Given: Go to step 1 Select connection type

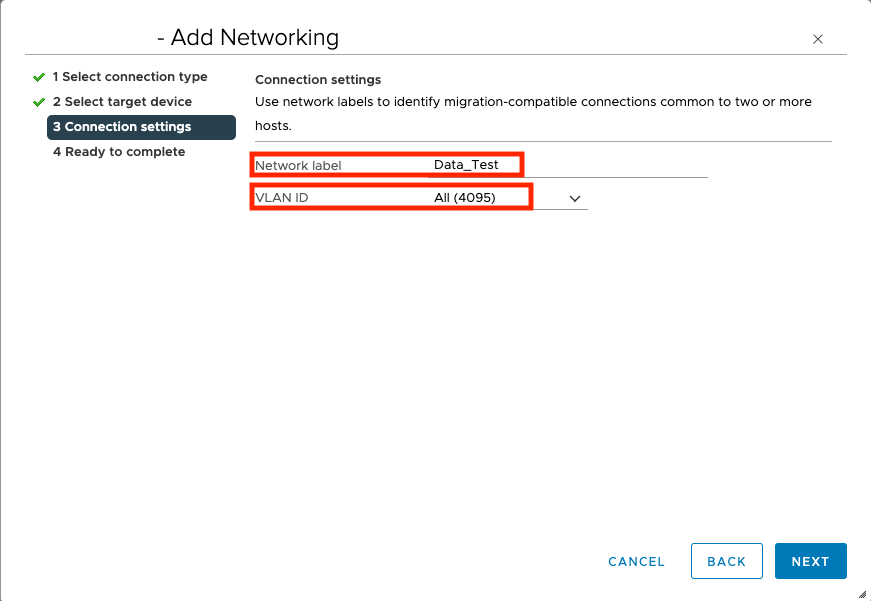Looking at the screenshot, I should [x=130, y=77].
